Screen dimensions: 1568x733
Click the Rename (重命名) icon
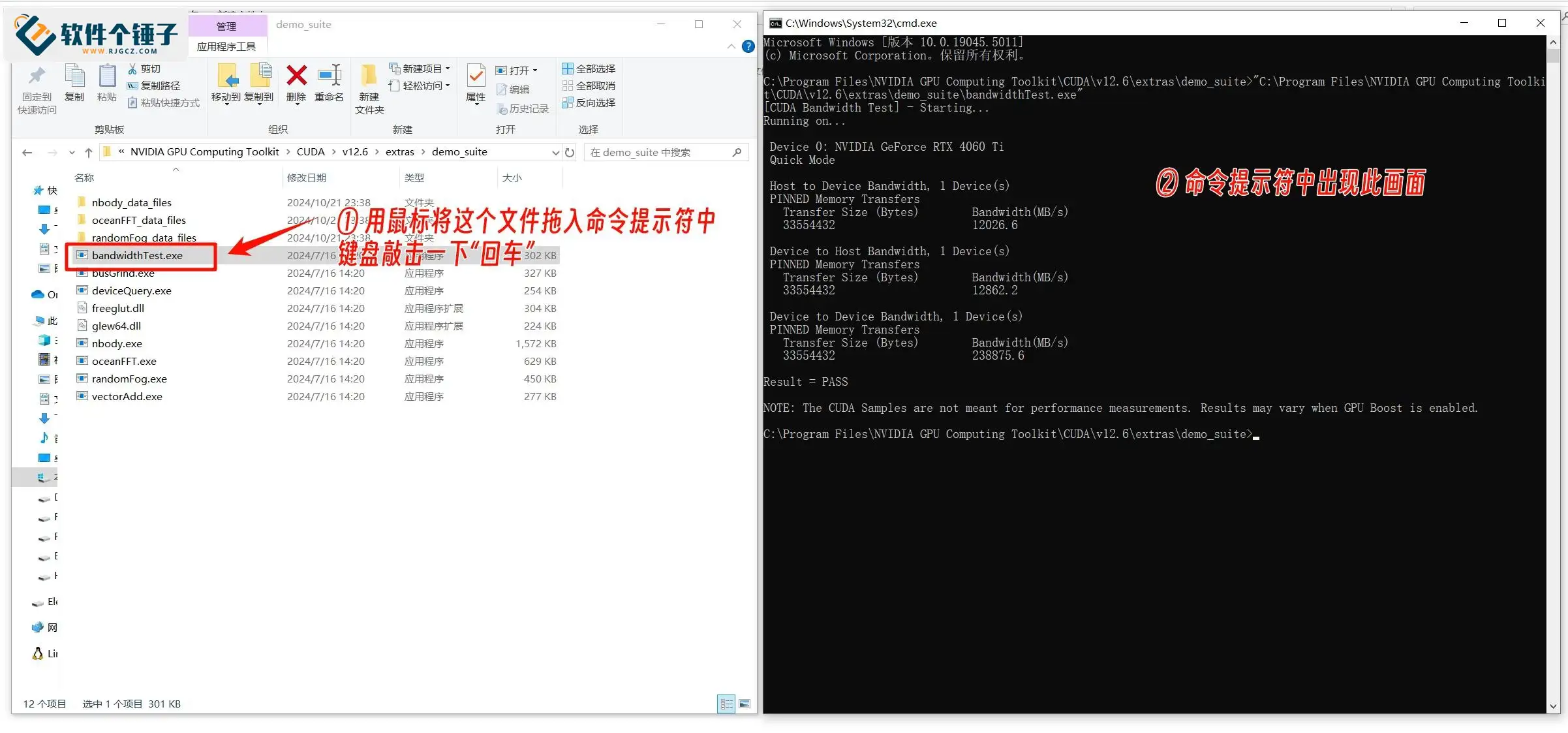point(329,75)
